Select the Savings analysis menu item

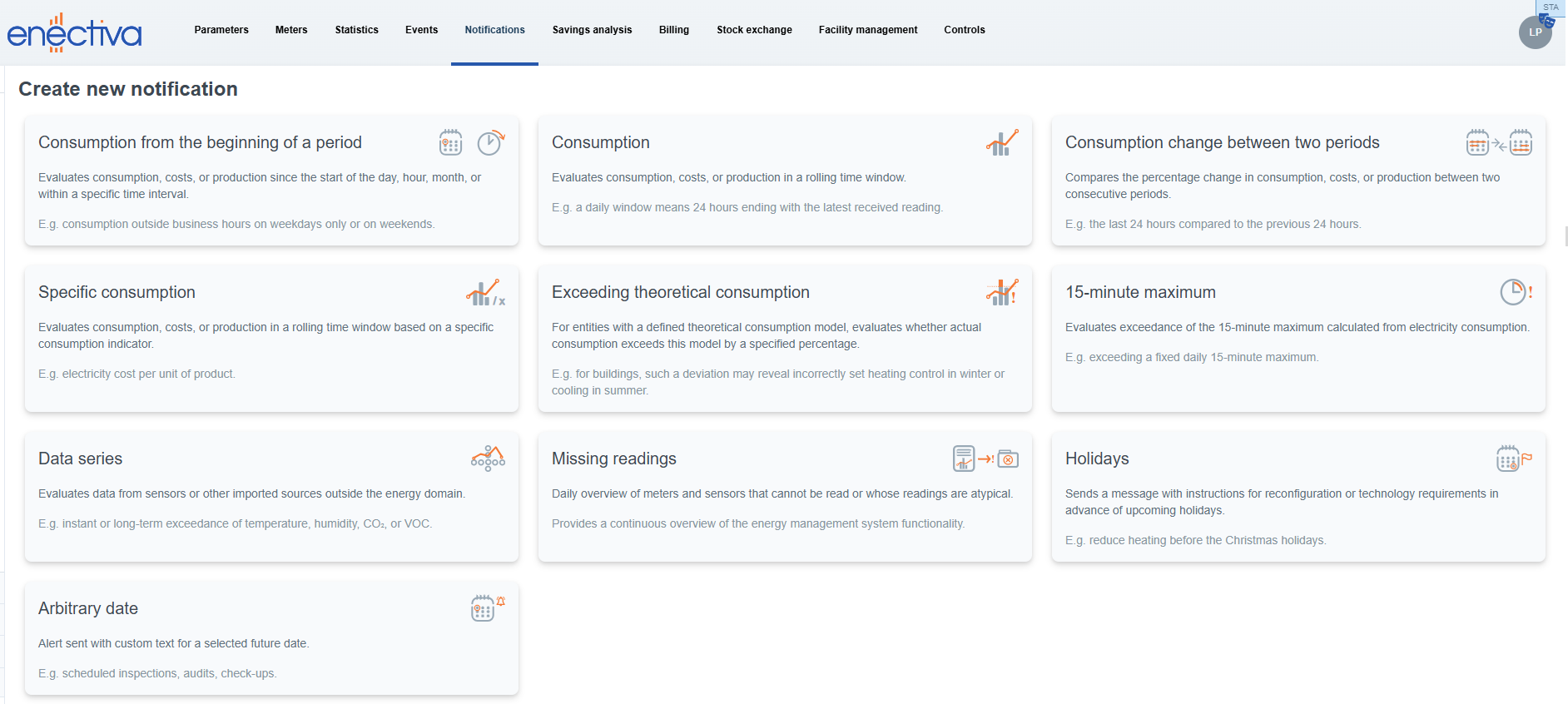pos(592,30)
